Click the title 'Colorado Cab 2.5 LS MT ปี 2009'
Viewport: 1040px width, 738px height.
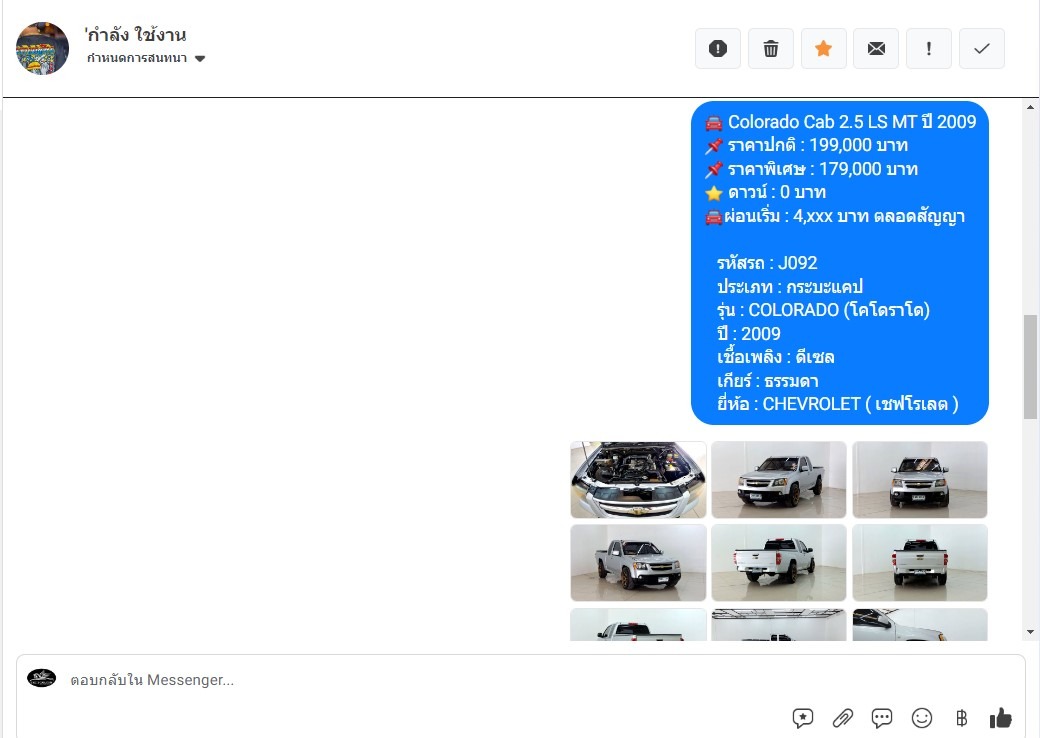click(852, 122)
